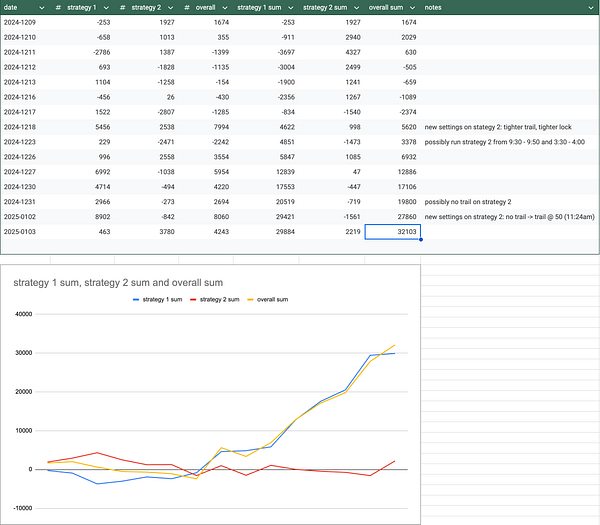
Task: Open the overall column dropdown arrow
Action: [x=225, y=8]
